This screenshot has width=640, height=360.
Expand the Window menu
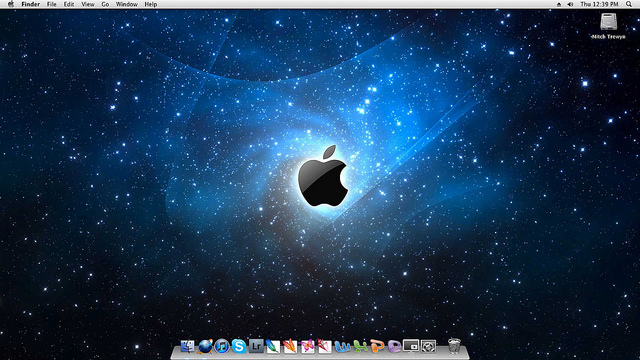[x=127, y=4]
